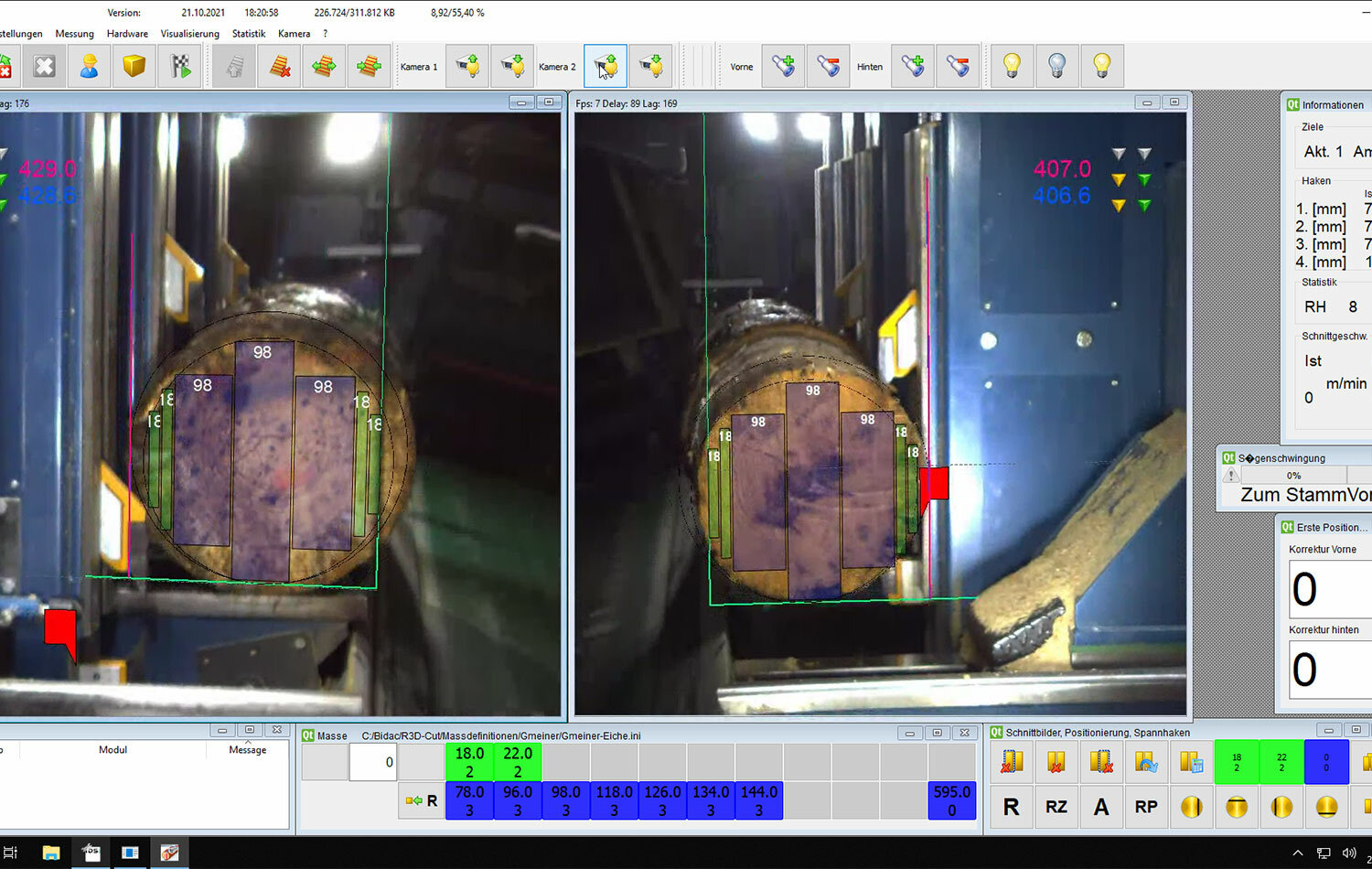Click the Message column header

[248, 749]
